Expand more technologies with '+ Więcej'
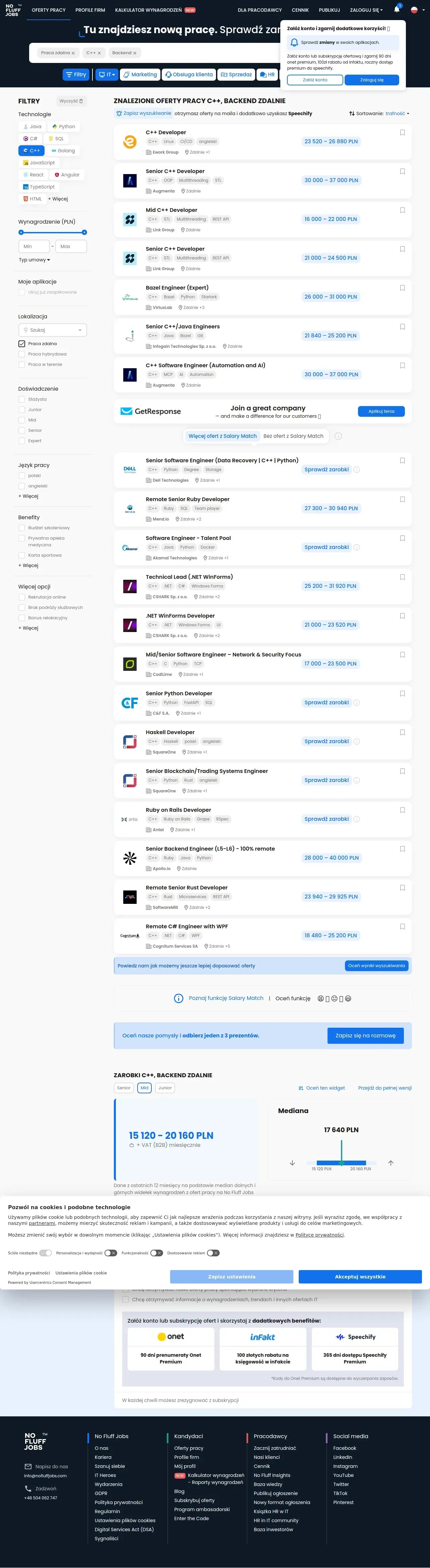 [58, 199]
